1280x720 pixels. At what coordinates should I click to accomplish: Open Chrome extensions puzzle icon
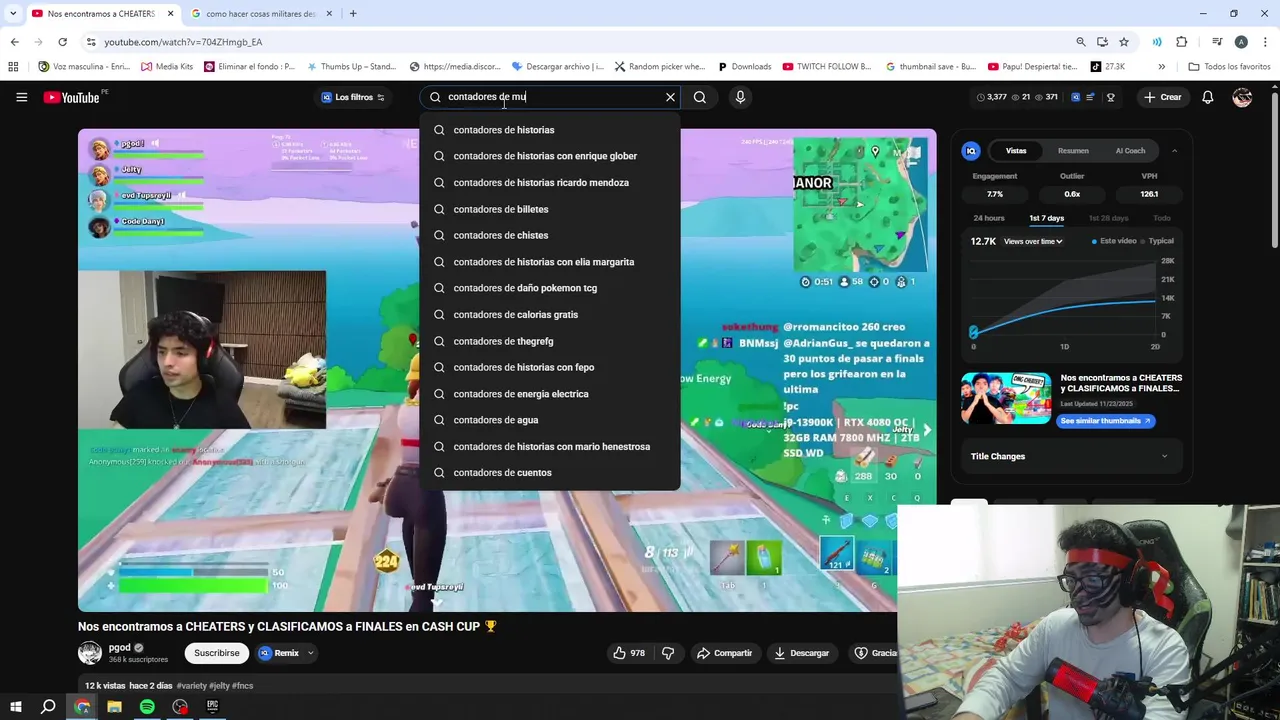(1182, 42)
